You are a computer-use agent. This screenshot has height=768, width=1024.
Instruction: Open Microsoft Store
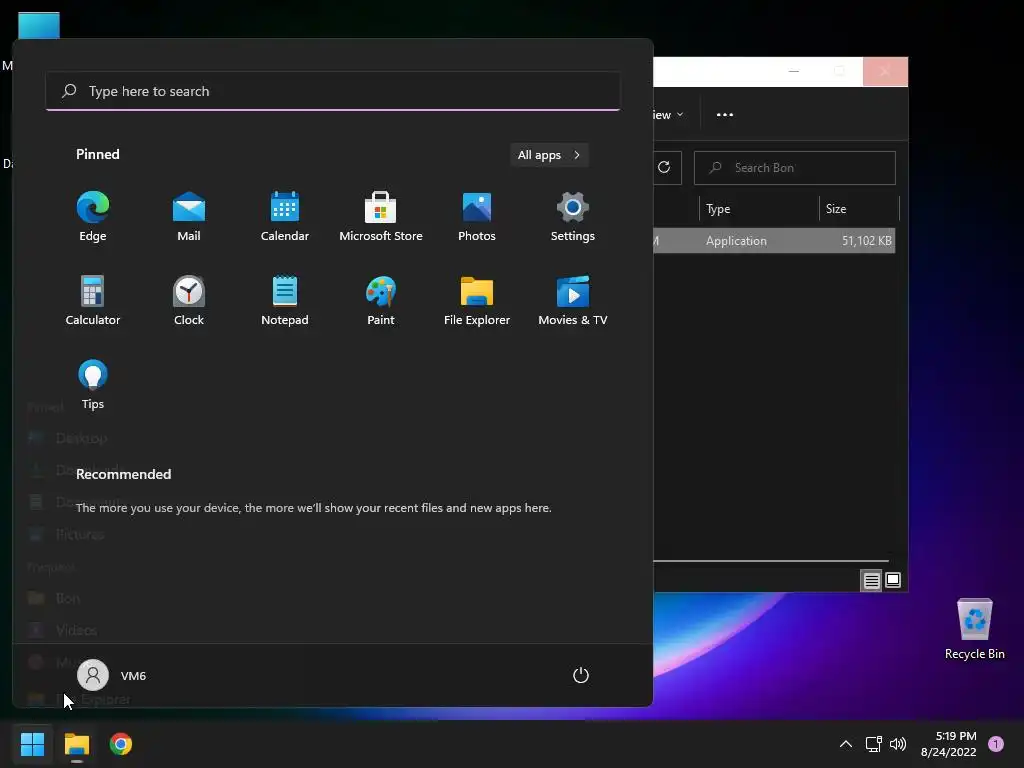pyautogui.click(x=381, y=217)
